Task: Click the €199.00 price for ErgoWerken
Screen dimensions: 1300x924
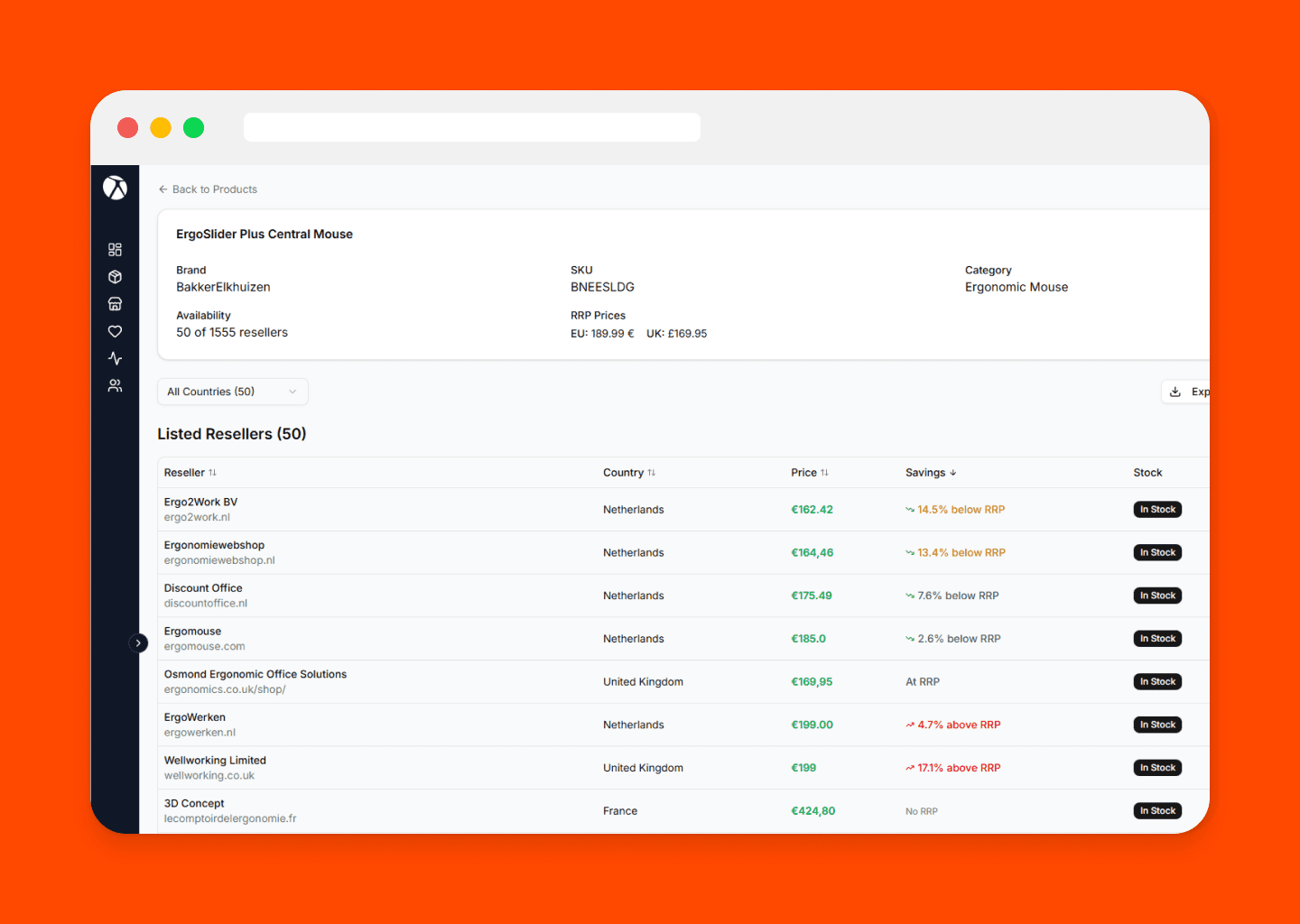Action: [812, 725]
